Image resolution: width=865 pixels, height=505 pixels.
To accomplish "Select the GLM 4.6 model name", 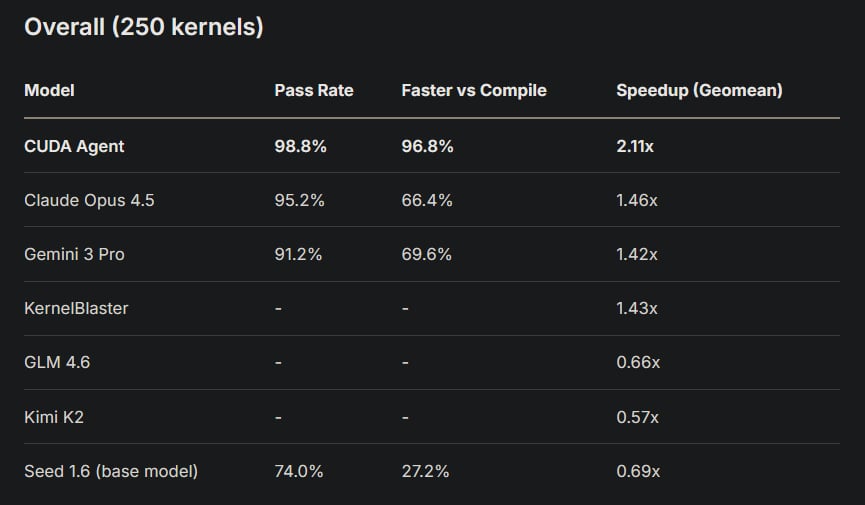I will click(x=57, y=362).
